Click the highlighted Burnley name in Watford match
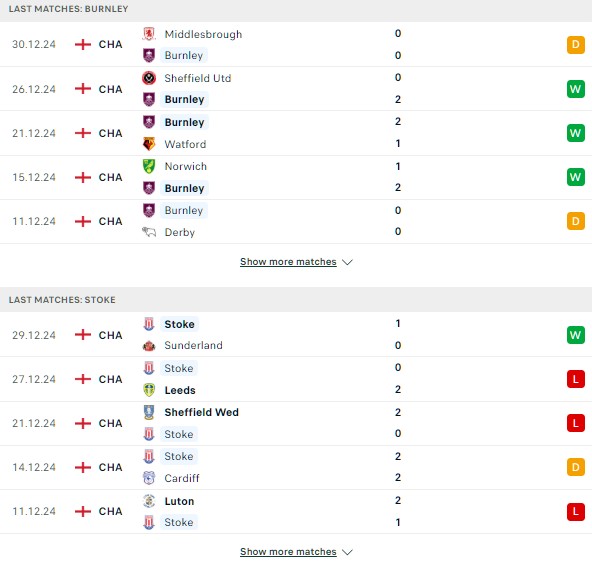The height and width of the screenshot is (563, 592). (x=184, y=122)
